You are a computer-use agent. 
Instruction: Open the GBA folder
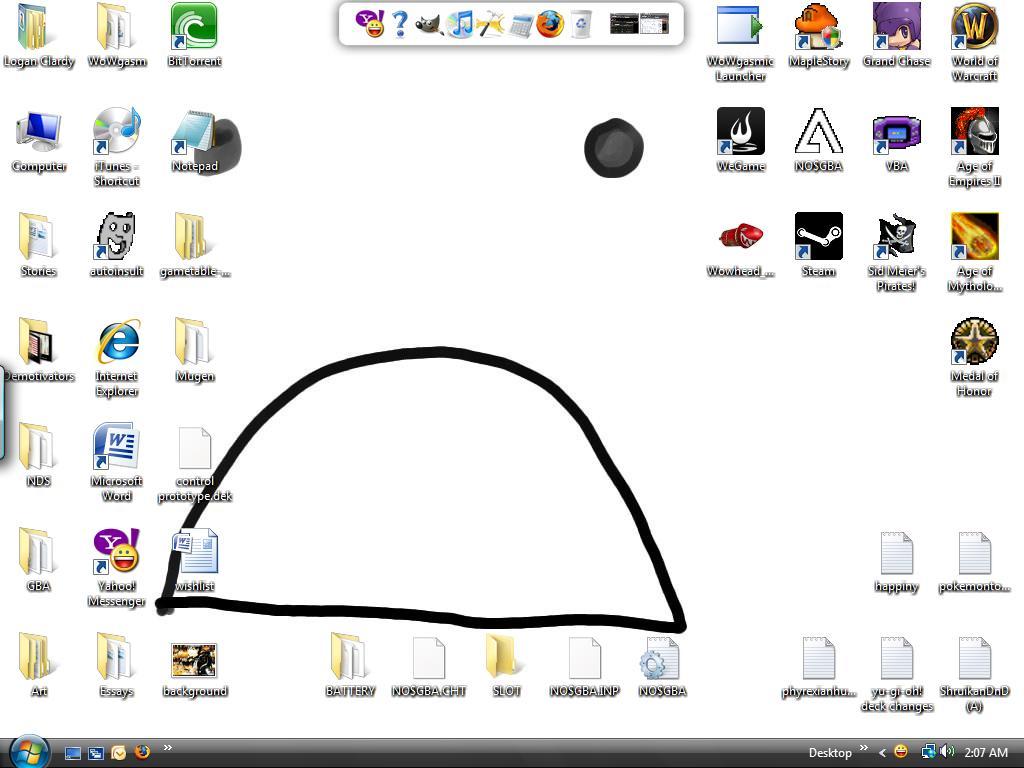tap(39, 560)
